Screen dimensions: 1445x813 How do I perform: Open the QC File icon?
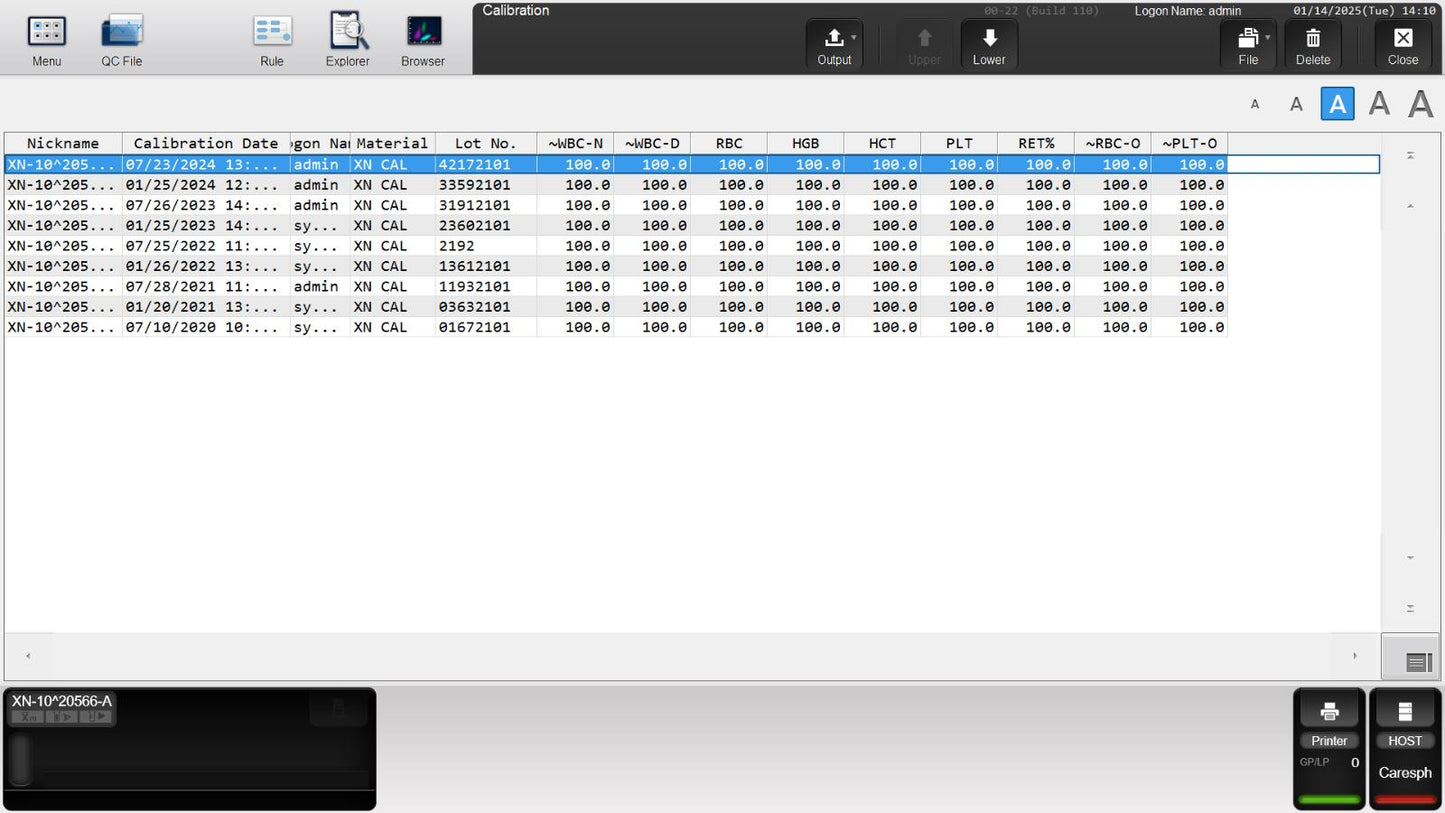coord(122,41)
